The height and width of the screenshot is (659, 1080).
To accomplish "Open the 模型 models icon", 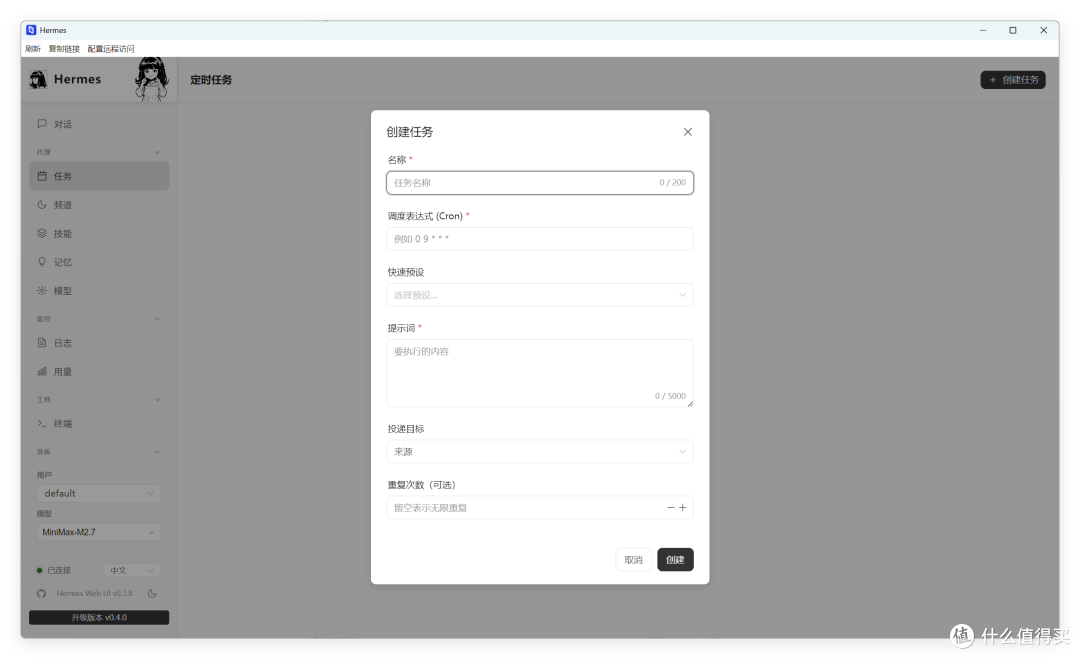I will click(42, 291).
